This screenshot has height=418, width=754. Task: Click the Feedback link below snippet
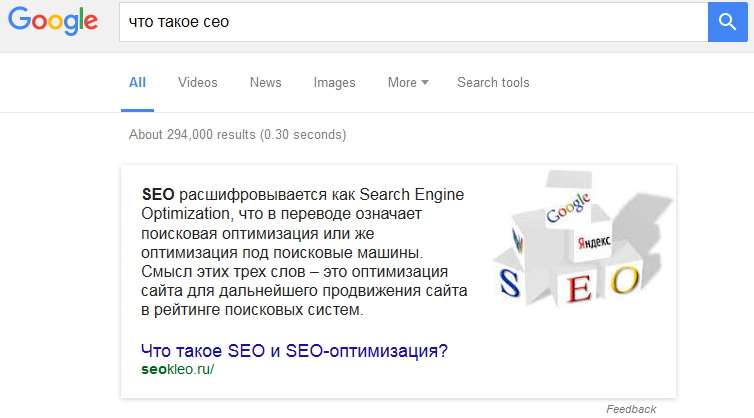[631, 409]
